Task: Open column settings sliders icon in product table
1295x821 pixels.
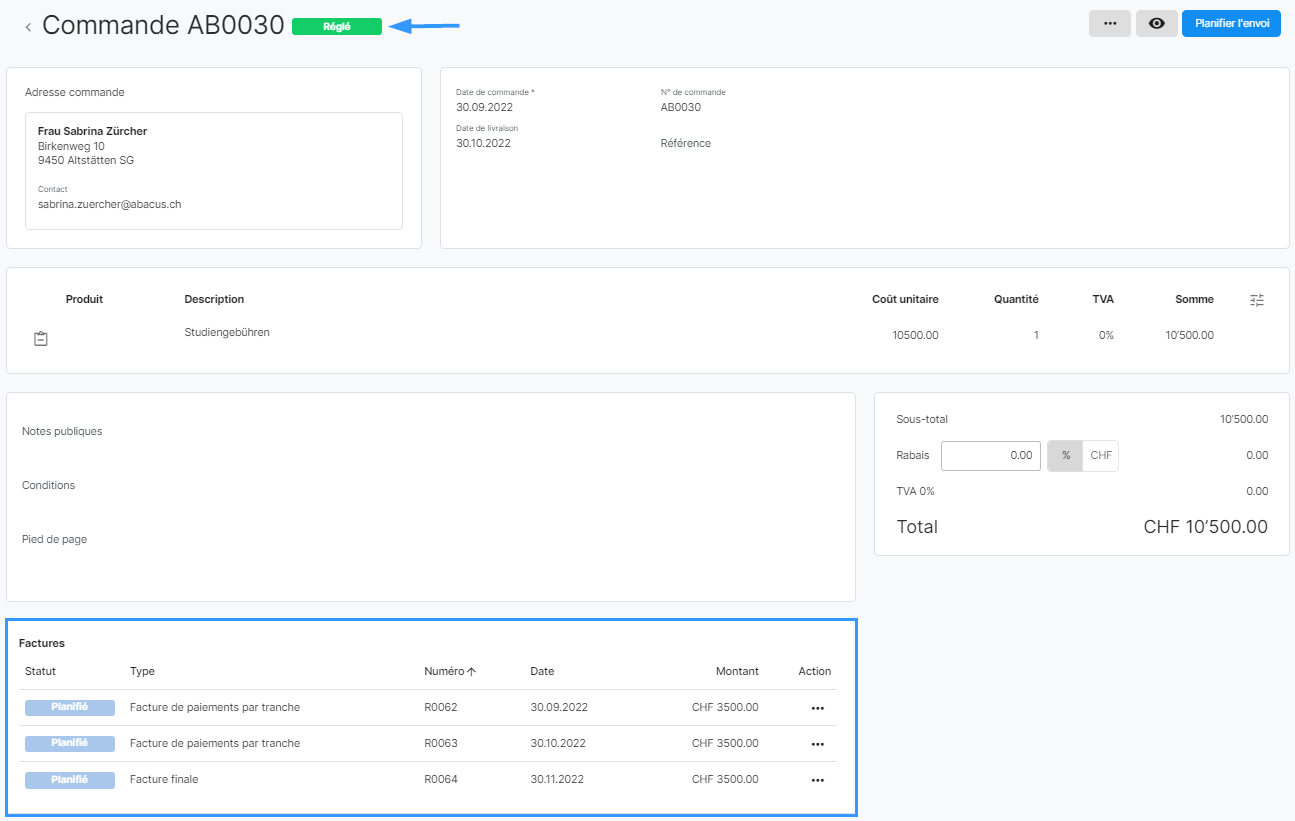Action: pos(1257,300)
